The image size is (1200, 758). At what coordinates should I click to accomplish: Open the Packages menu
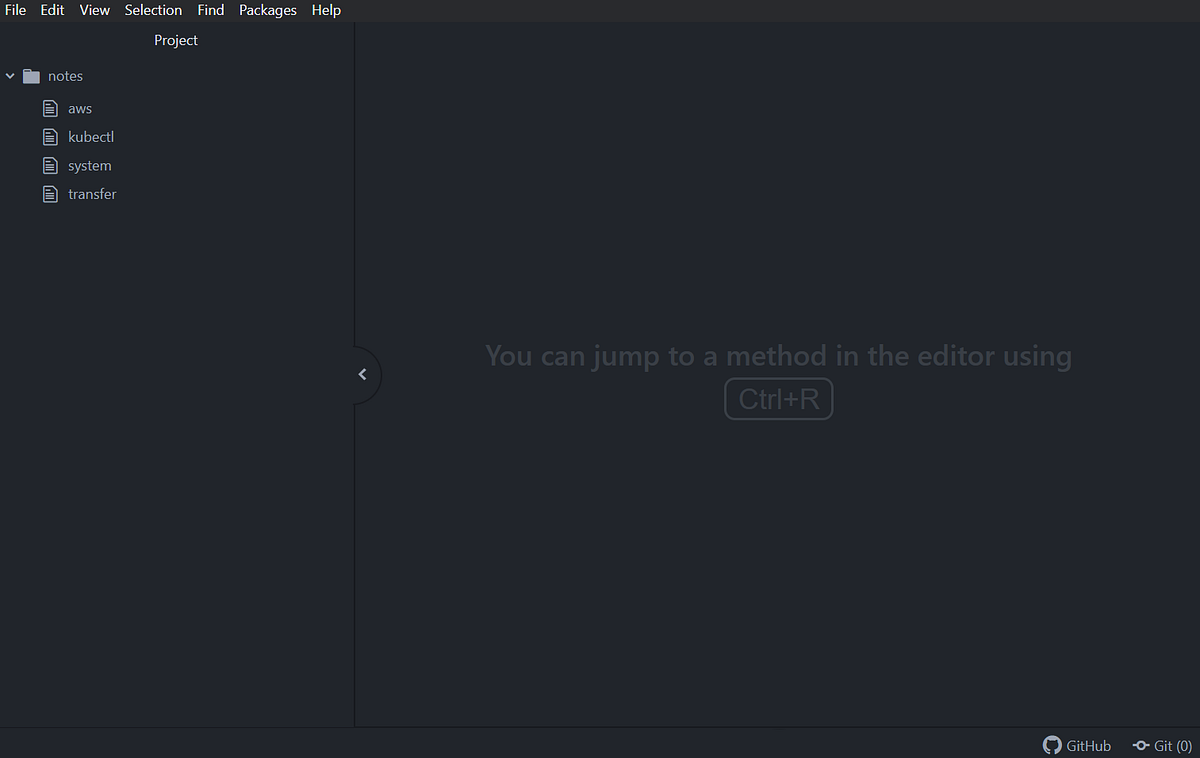[267, 10]
